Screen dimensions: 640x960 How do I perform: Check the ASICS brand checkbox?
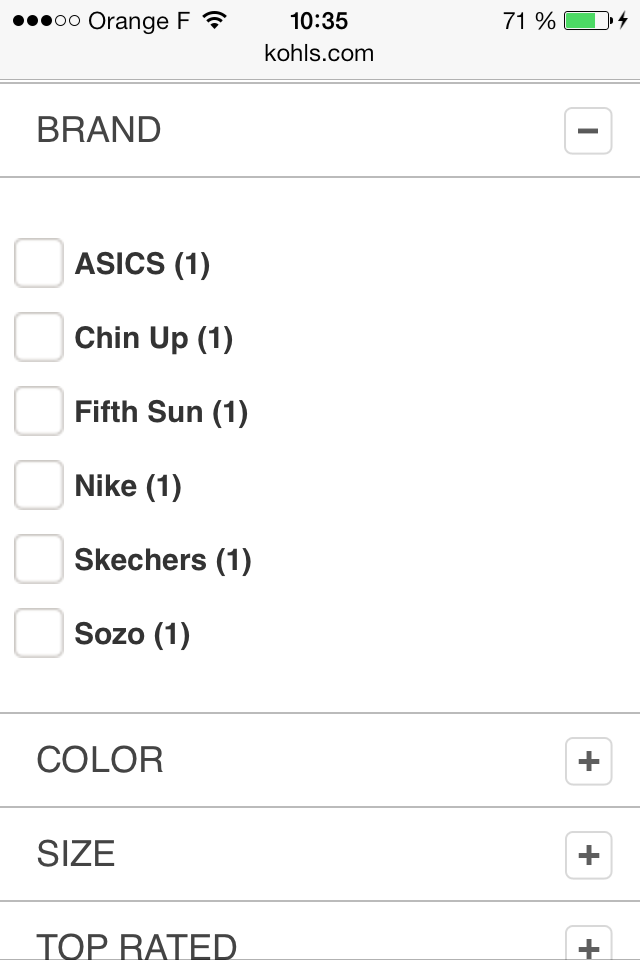tap(38, 263)
